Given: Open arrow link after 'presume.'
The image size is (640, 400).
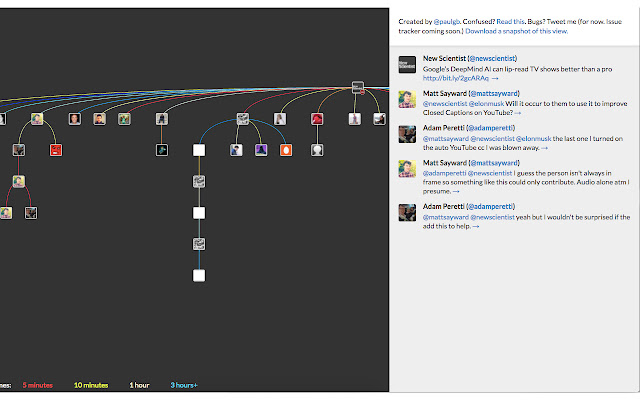Looking at the screenshot, I should (x=456, y=191).
